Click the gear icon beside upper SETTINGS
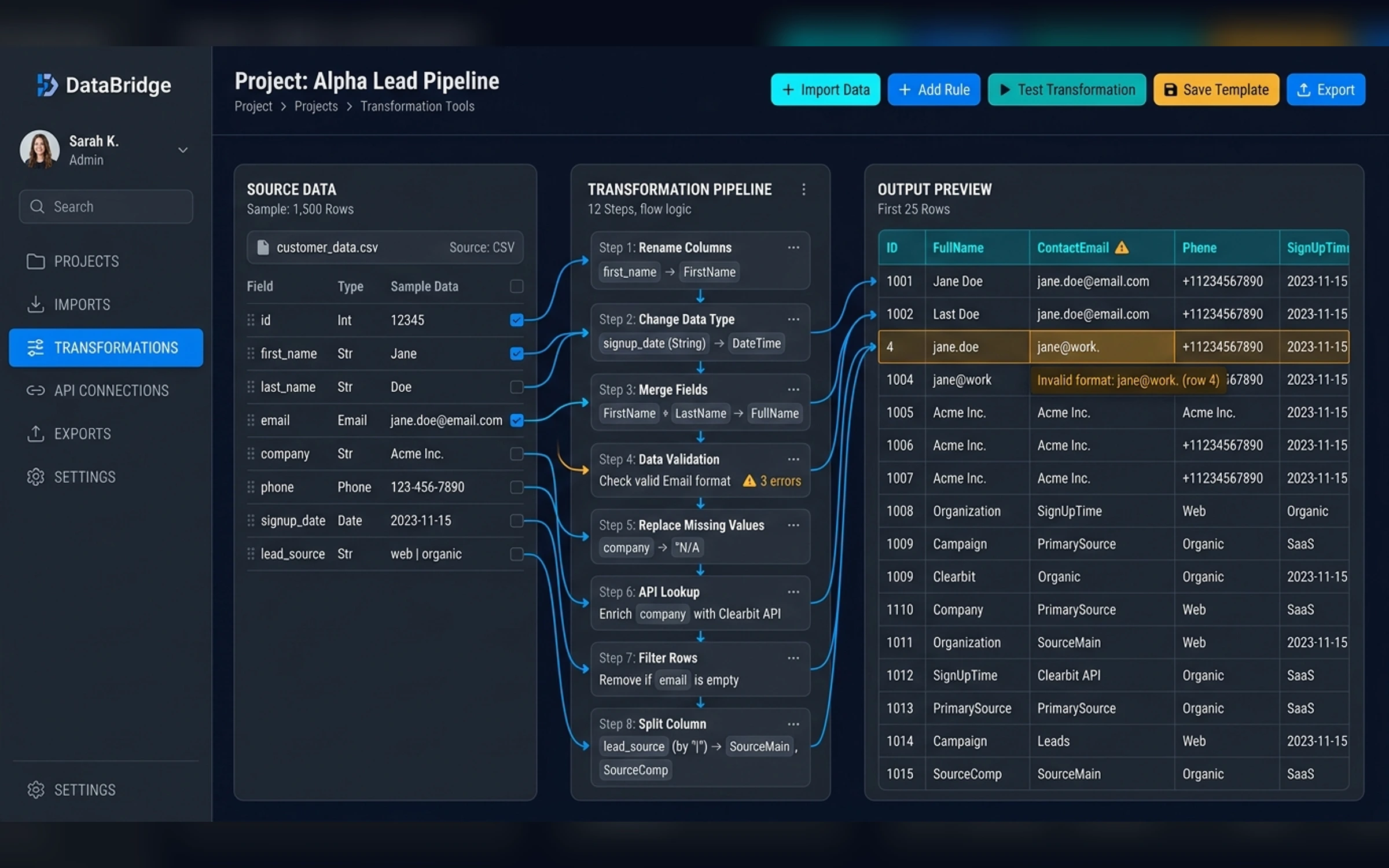Viewport: 1389px width, 868px height. pos(36,477)
